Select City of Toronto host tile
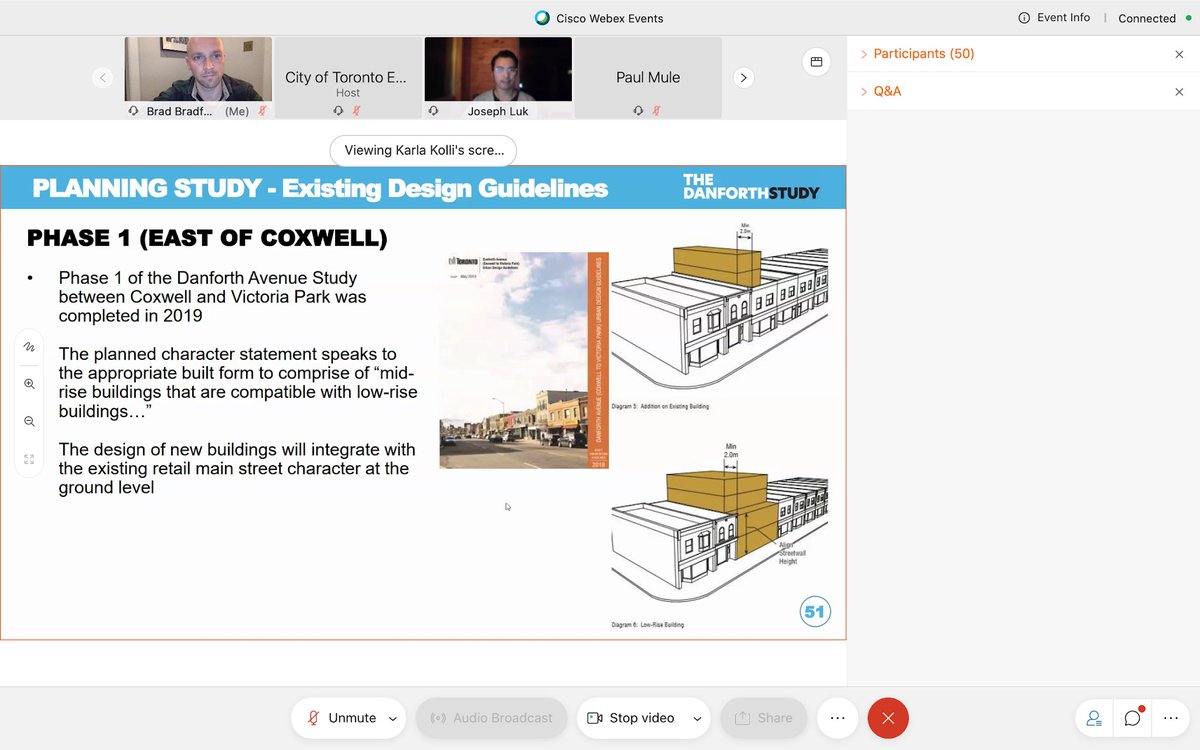The width and height of the screenshot is (1200, 750). coord(348,78)
